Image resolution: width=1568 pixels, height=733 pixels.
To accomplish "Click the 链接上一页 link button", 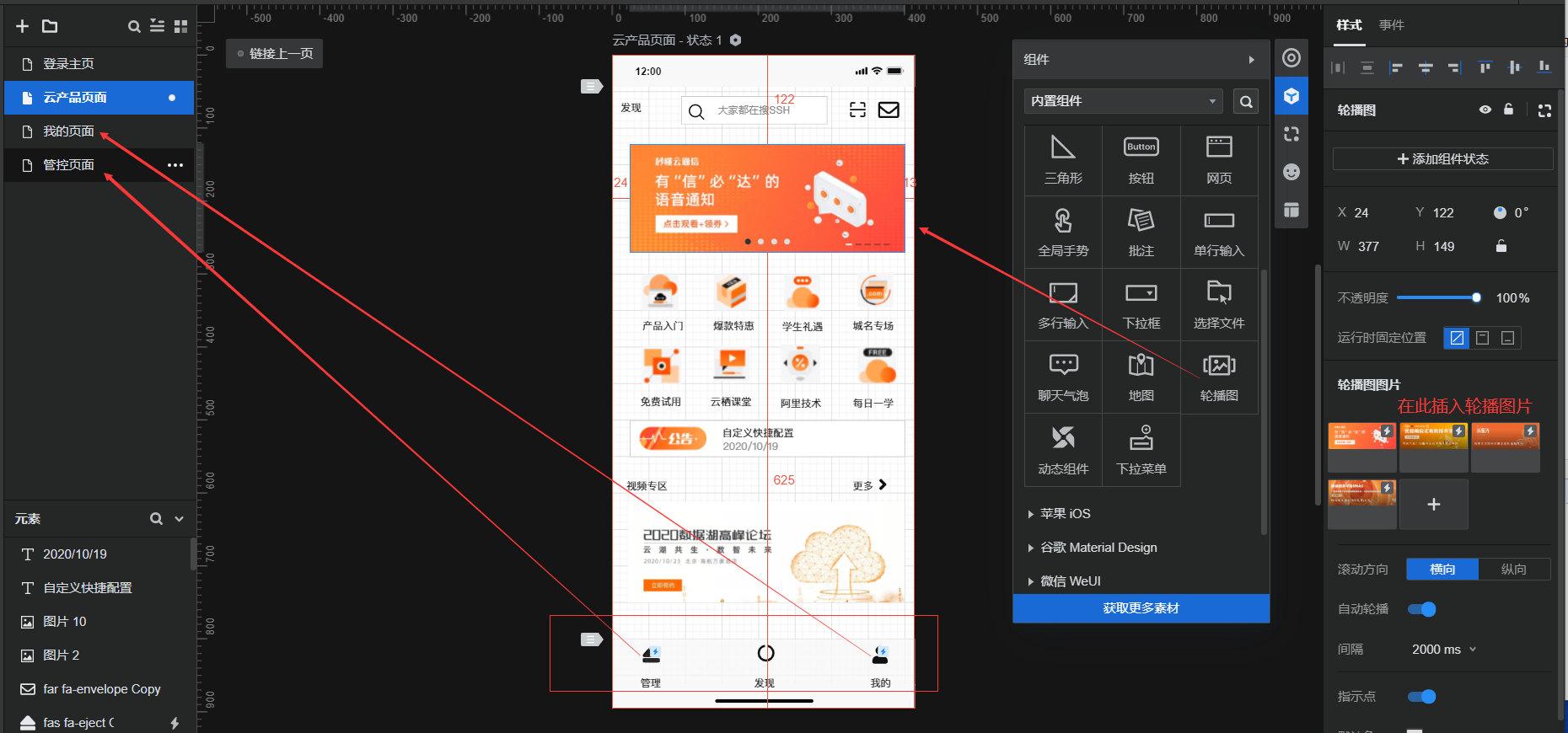I will click(275, 54).
